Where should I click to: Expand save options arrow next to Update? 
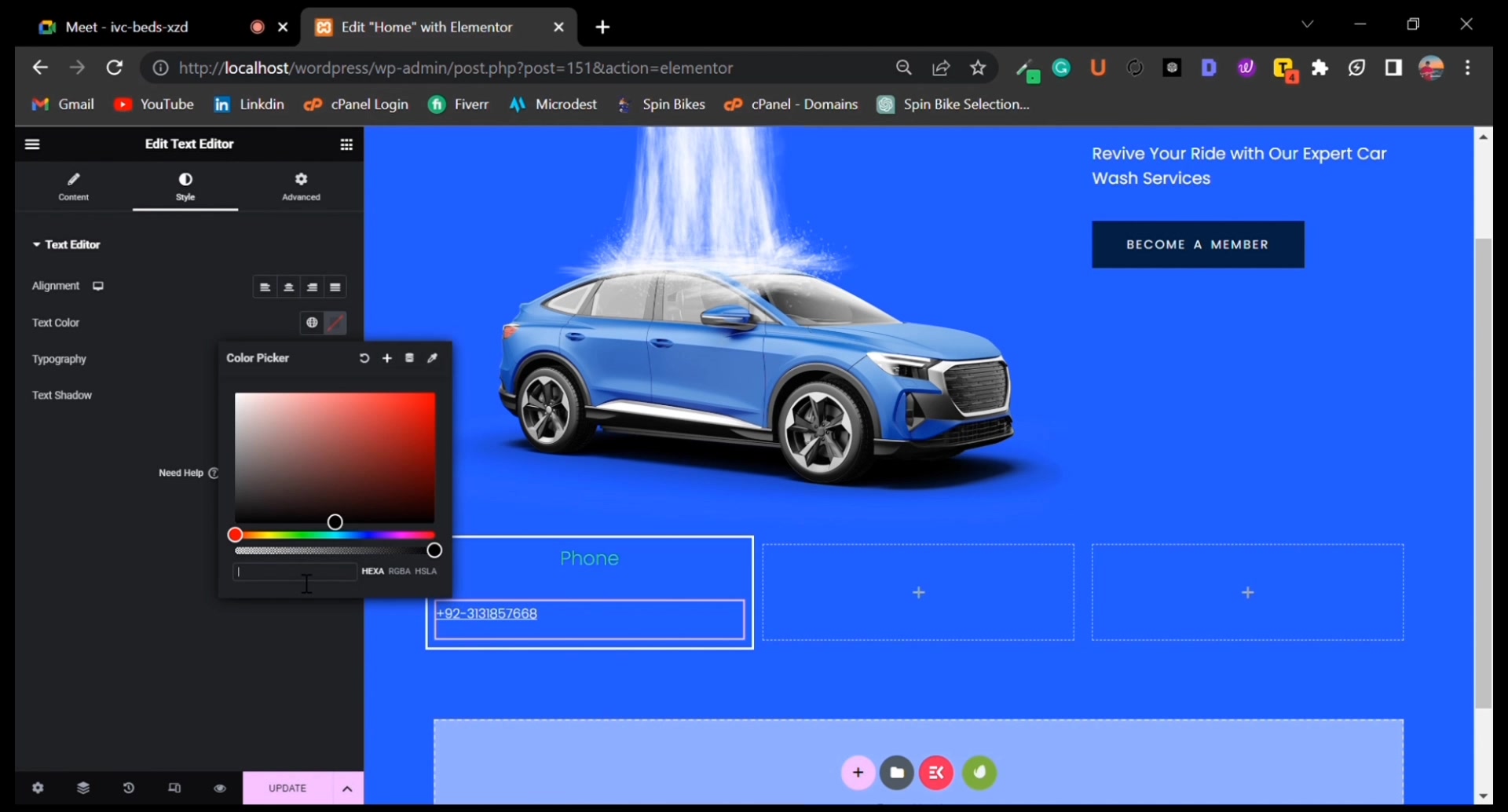point(347,788)
